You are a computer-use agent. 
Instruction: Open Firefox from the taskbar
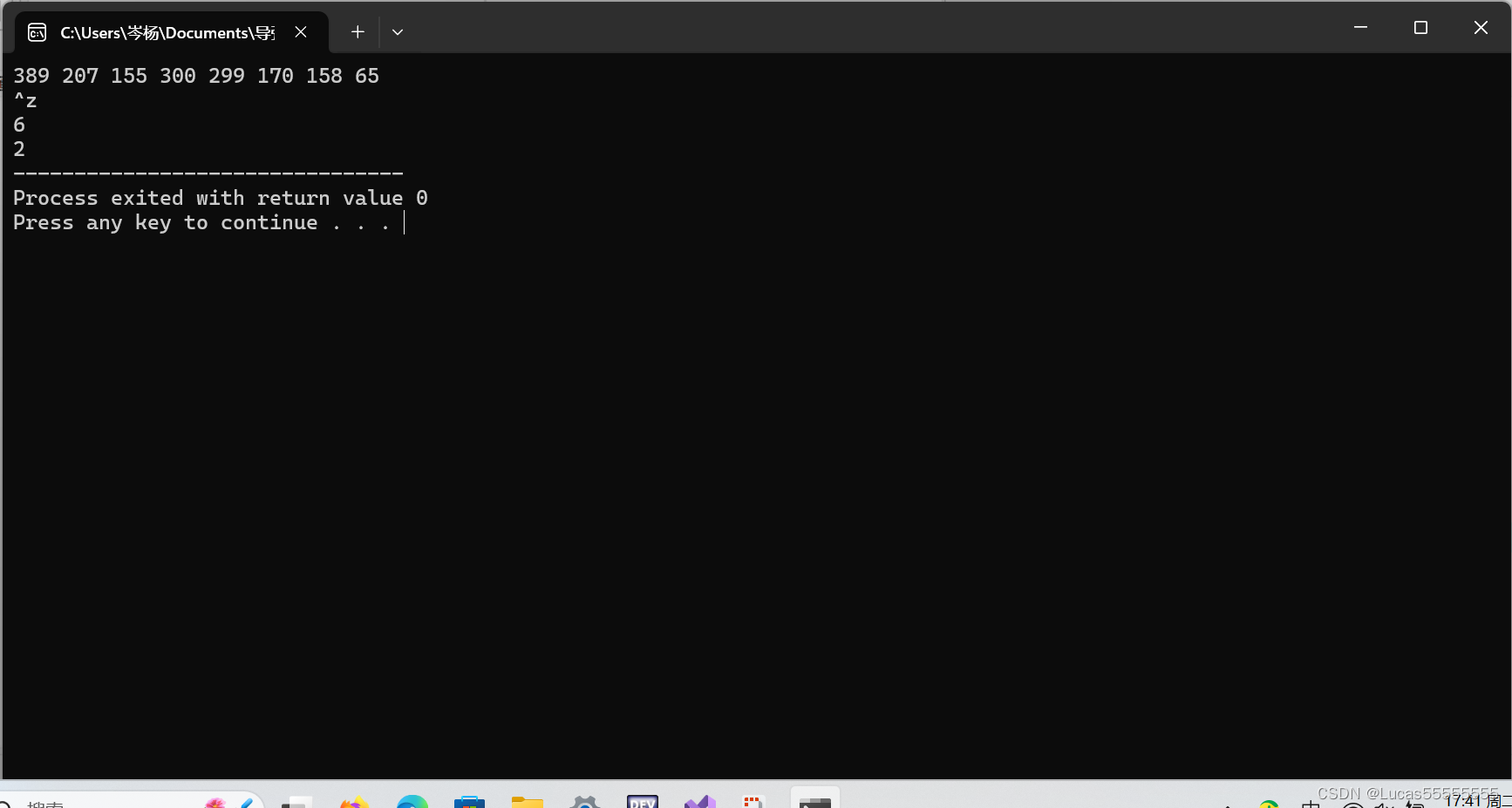[x=353, y=802]
